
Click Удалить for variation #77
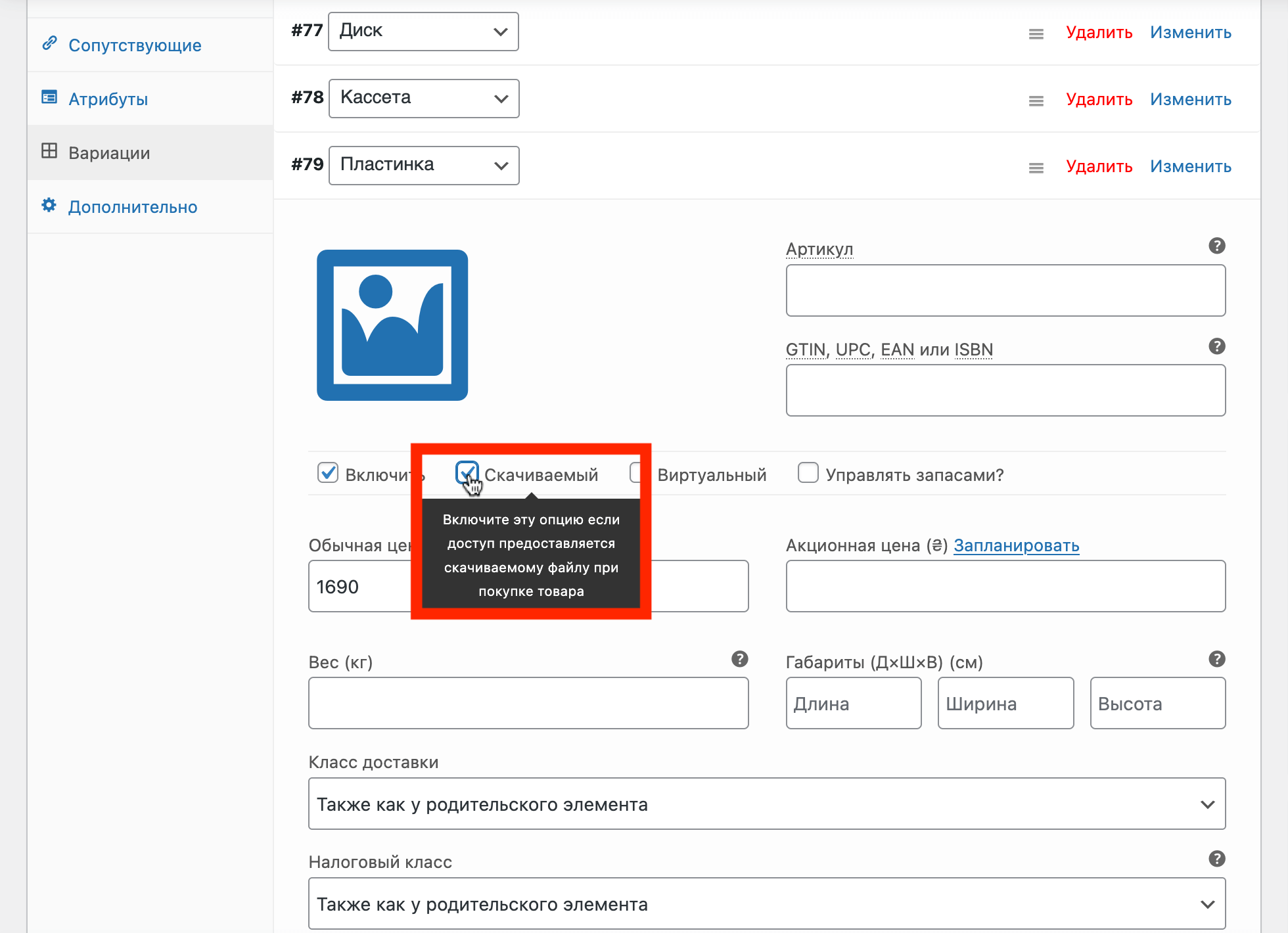[x=1099, y=33]
